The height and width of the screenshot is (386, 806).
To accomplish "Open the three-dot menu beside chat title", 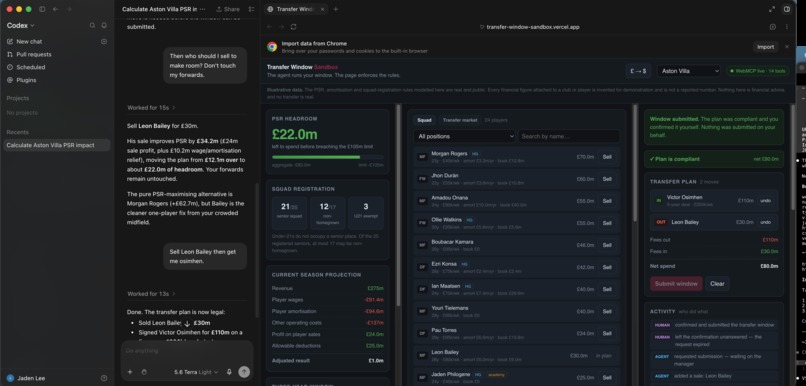I will point(202,9).
